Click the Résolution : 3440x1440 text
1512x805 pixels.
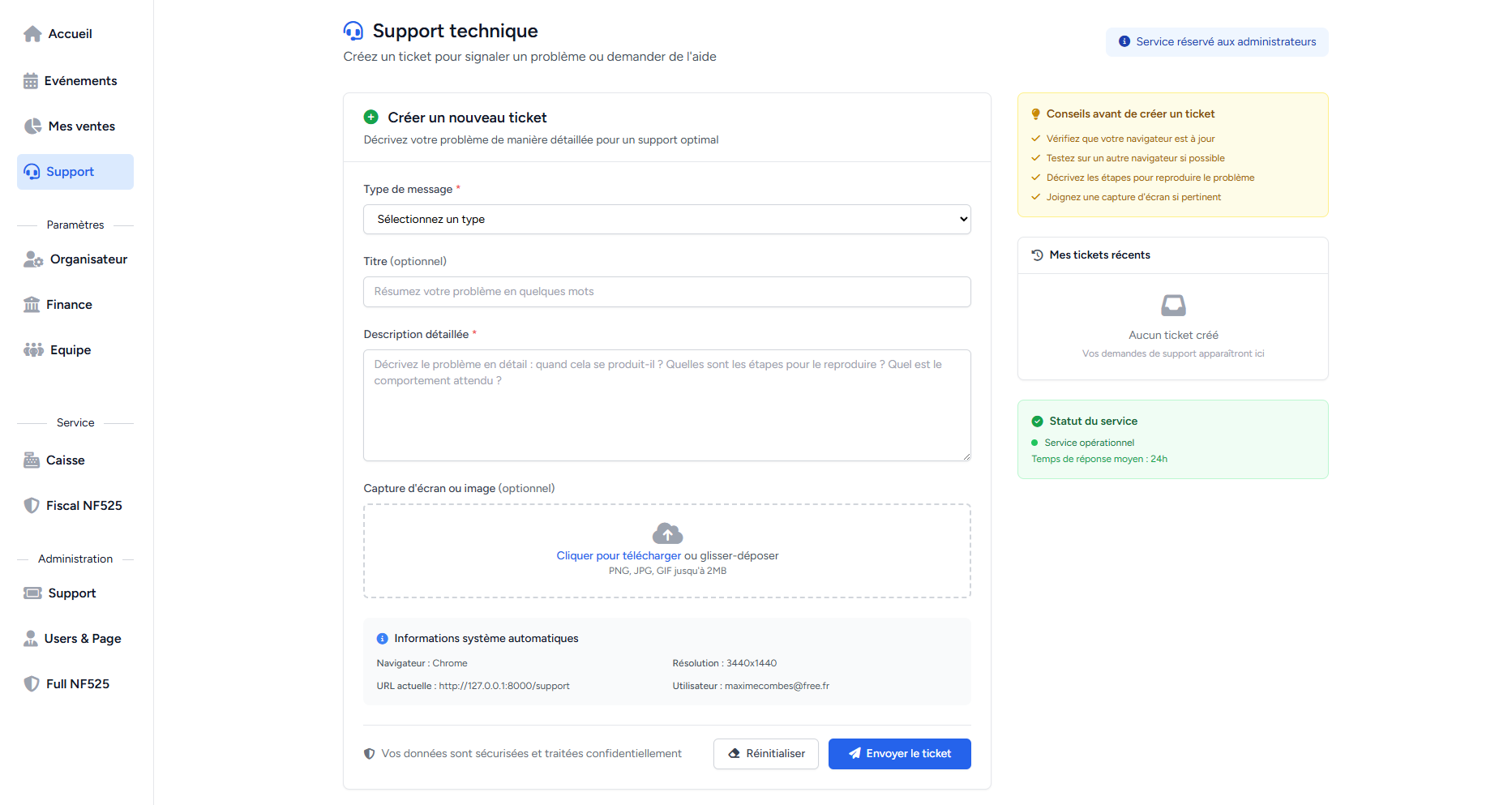click(725, 664)
